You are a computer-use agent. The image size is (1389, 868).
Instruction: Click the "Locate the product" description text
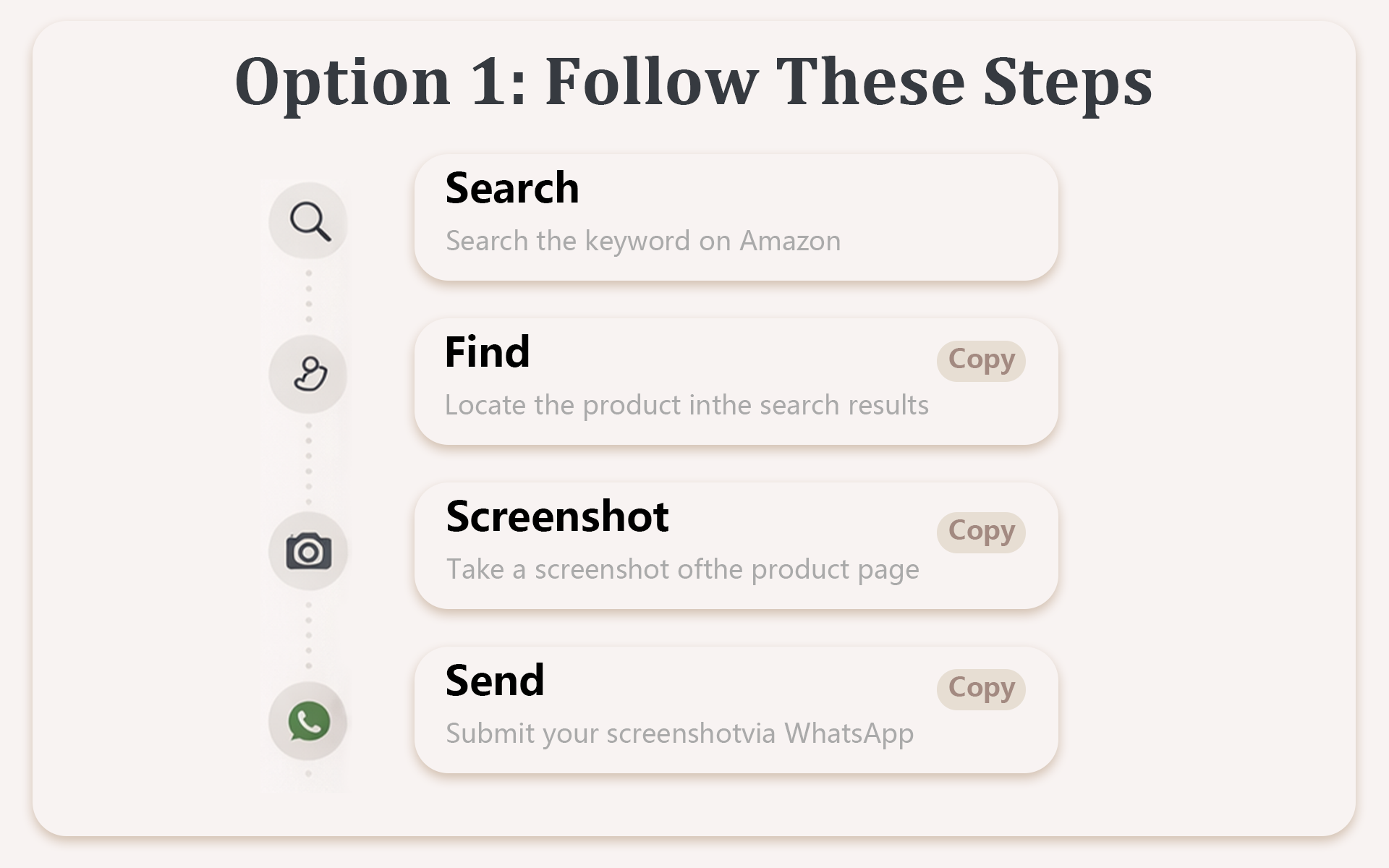click(x=686, y=405)
